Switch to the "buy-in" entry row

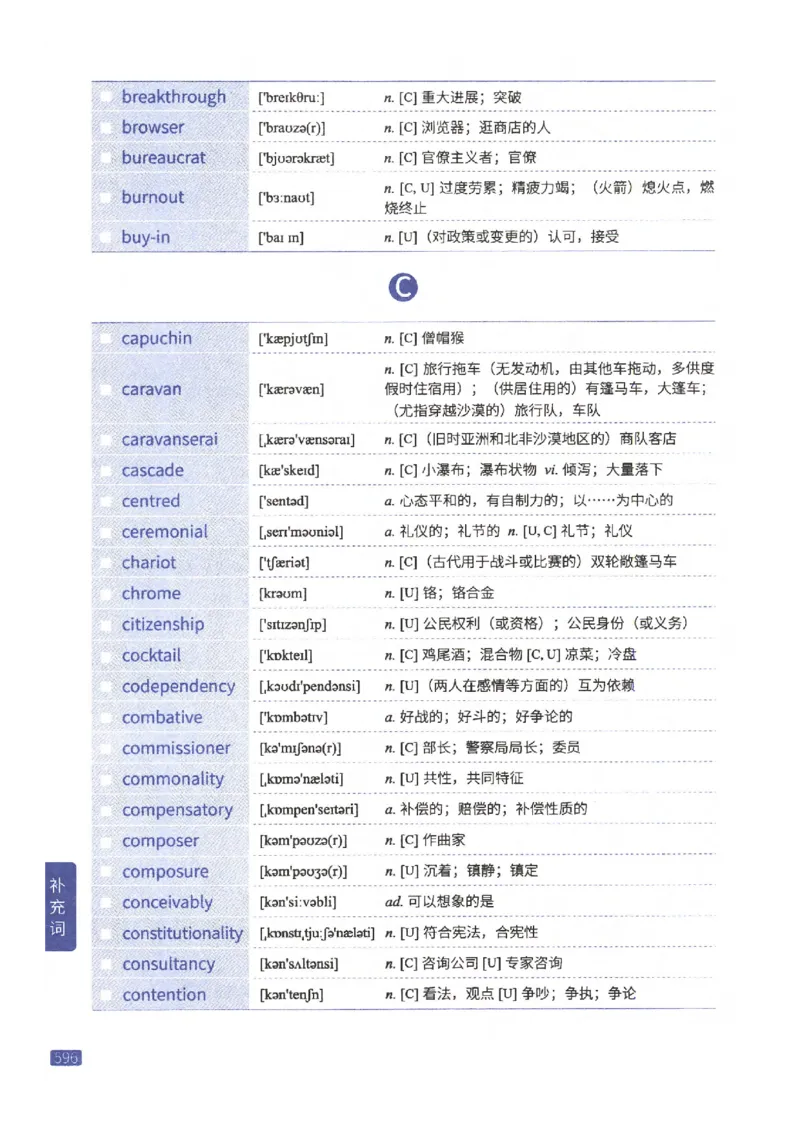(x=145, y=238)
